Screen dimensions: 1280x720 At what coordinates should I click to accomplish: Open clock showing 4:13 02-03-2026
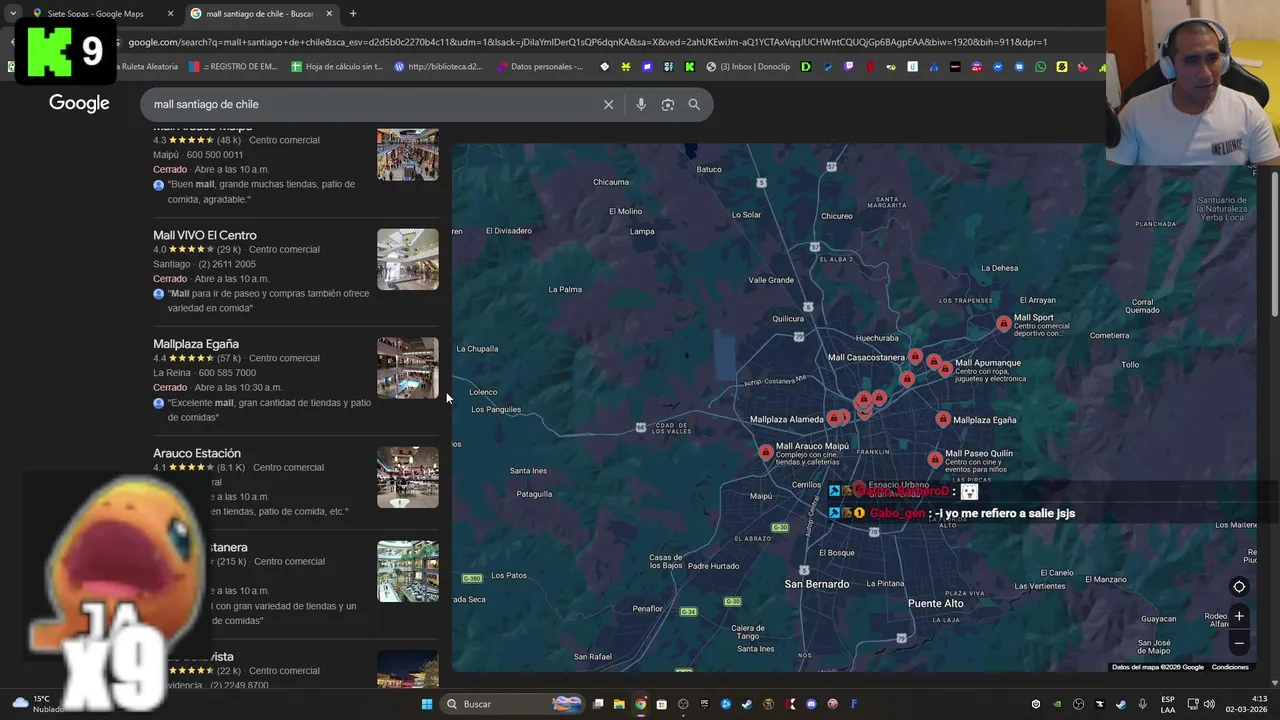click(1246, 704)
